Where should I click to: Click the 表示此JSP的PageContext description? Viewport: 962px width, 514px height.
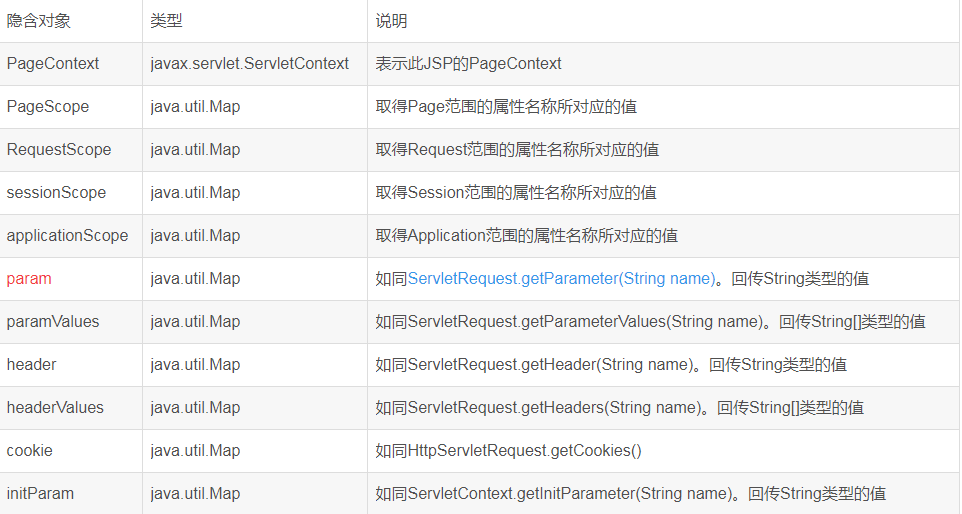(468, 64)
